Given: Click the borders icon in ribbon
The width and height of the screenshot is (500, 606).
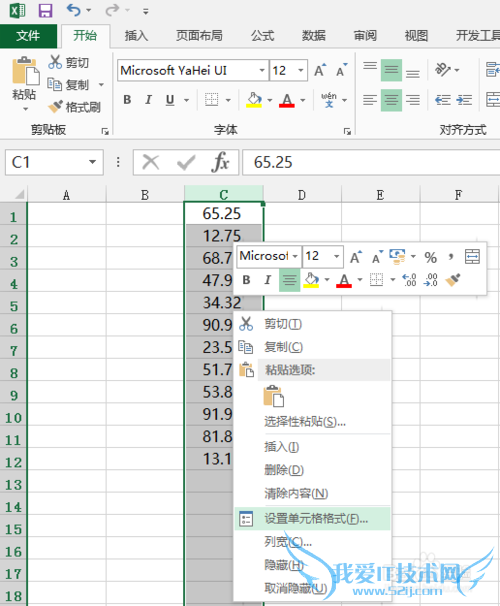Looking at the screenshot, I should [x=211, y=100].
